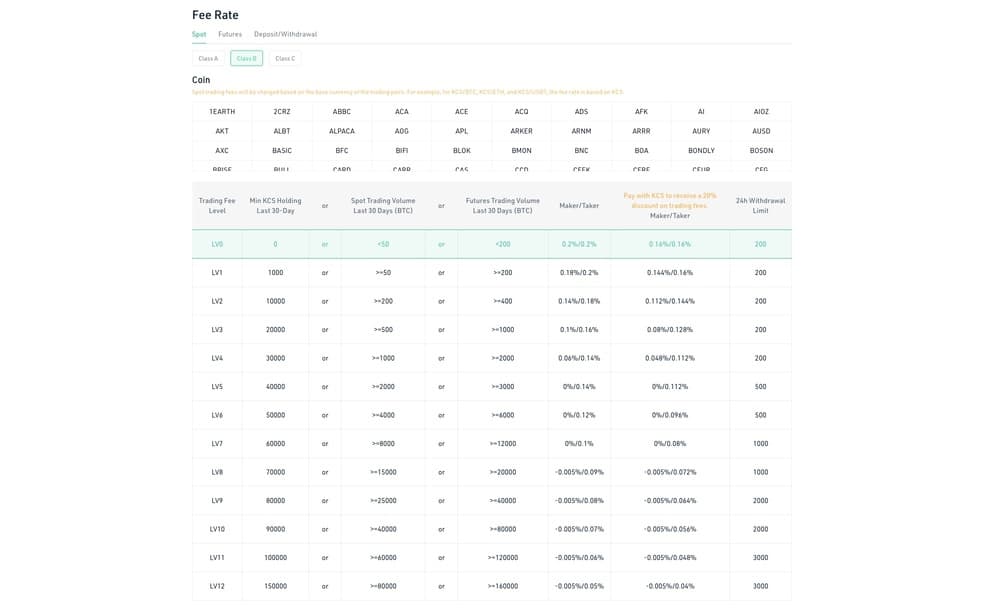This screenshot has width=1000, height=610.
Task: Click the LV6 level cell
Action: click(x=217, y=415)
